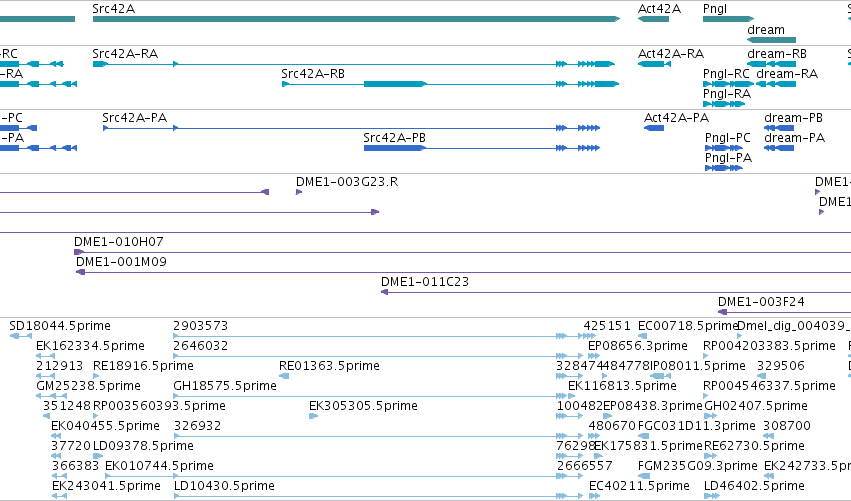This screenshot has height=501, width=851.
Task: Open the EK010744.5prime EST label
Action: (159, 466)
